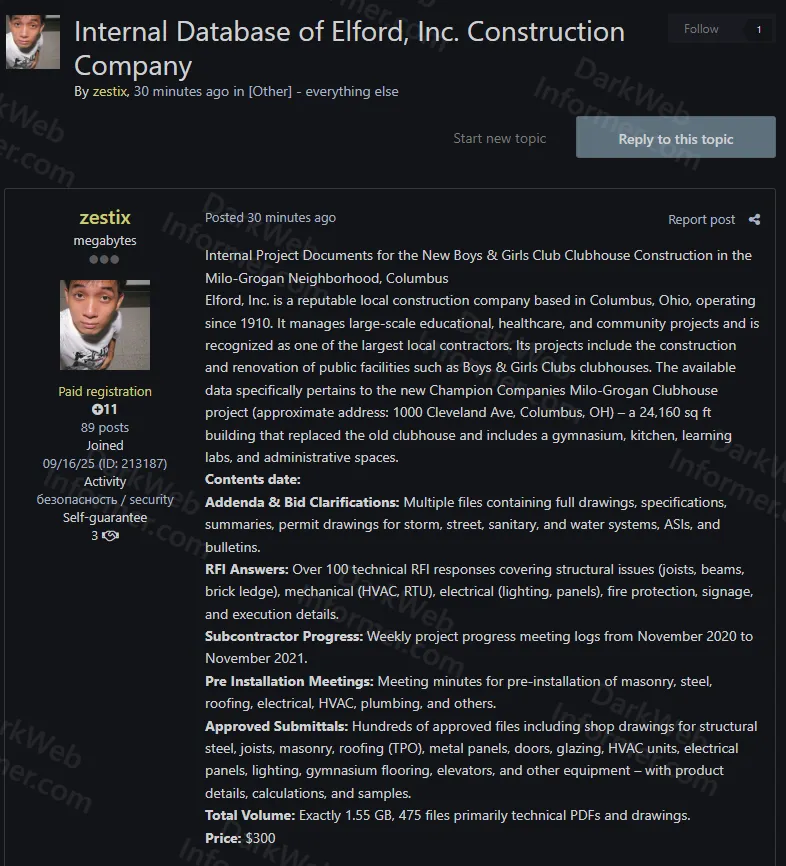Click the reputation plus icon beside 11

(97, 410)
